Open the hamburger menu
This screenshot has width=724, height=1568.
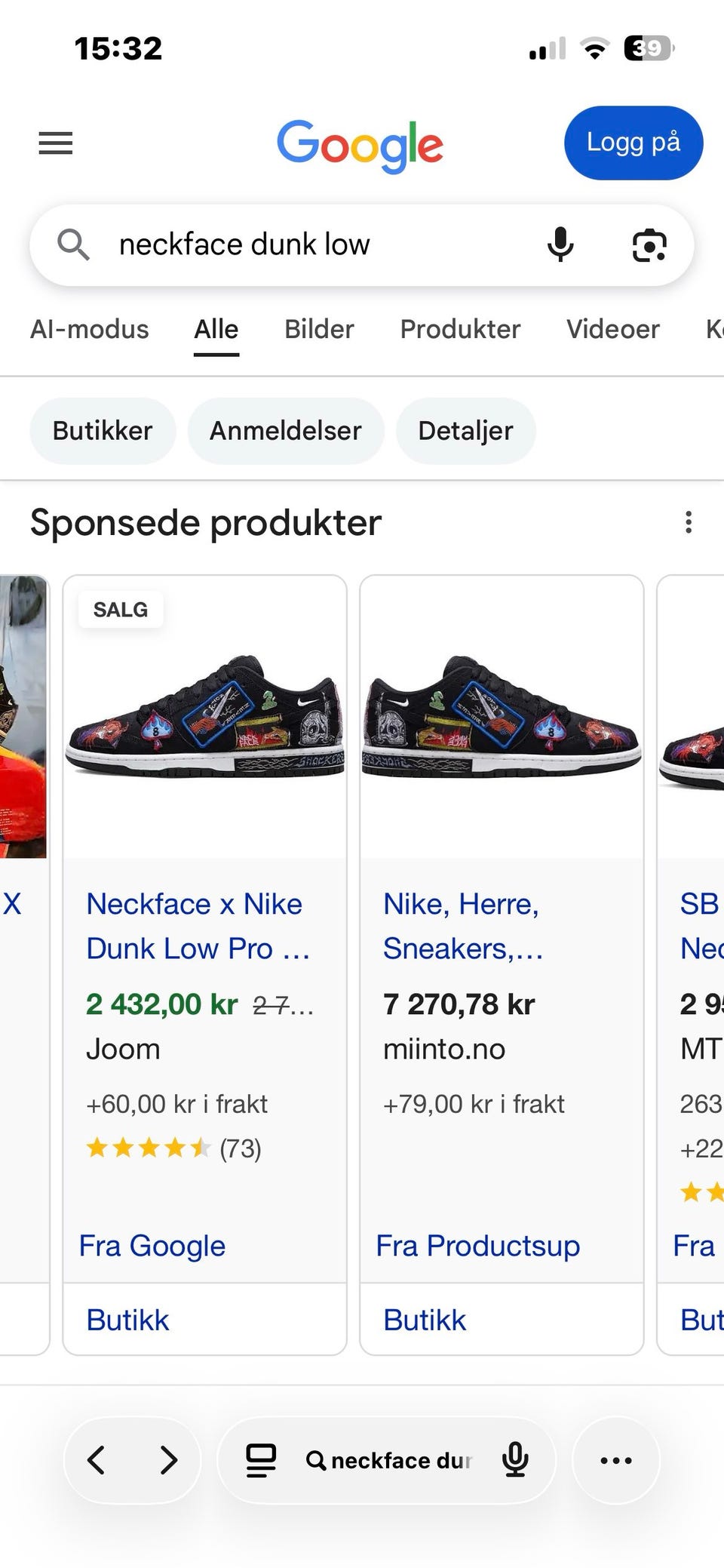(56, 143)
